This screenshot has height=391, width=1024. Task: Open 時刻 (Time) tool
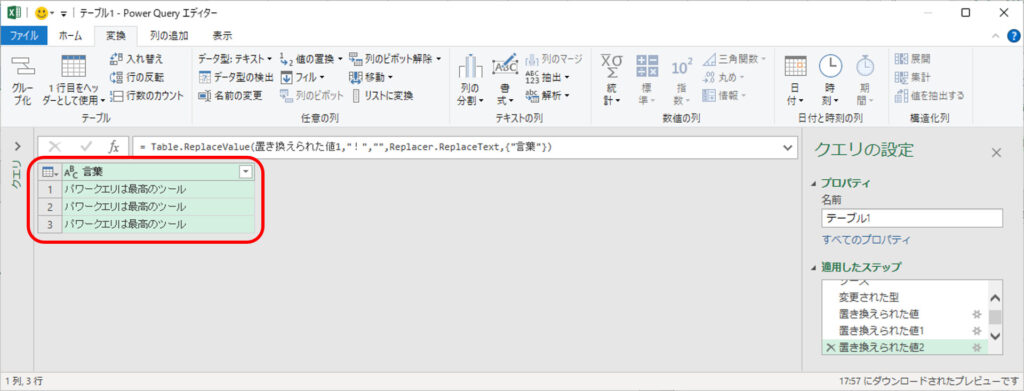pos(830,80)
